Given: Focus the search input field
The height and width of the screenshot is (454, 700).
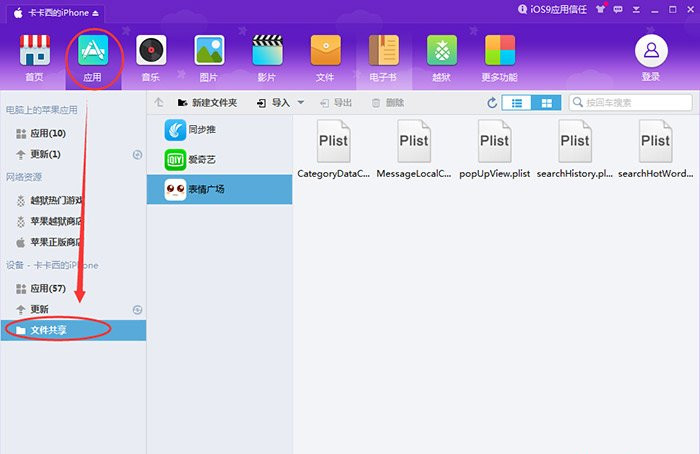Looking at the screenshot, I should [631, 103].
